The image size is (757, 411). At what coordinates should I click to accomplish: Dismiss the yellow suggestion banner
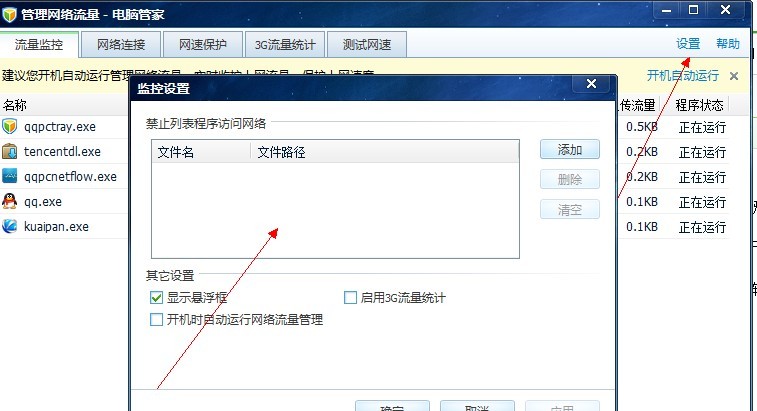point(734,76)
